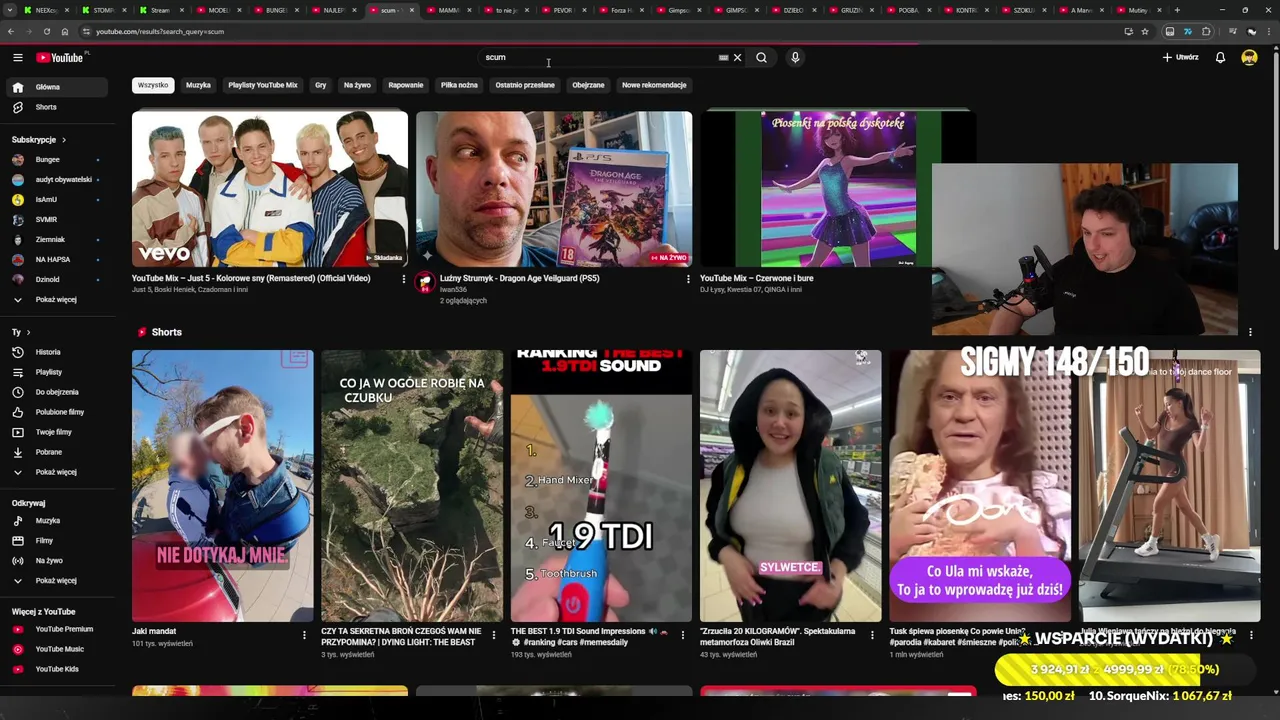Select the Piłka nożna filter chip
The width and height of the screenshot is (1280, 720).
click(x=459, y=85)
